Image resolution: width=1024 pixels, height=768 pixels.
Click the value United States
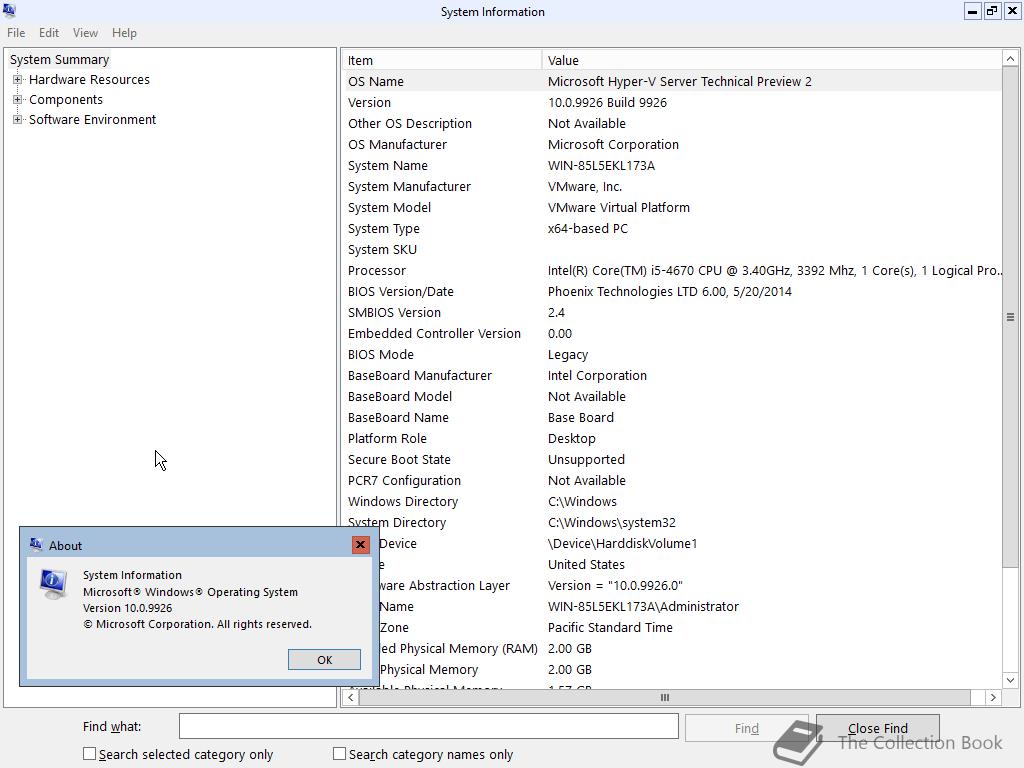[586, 564]
